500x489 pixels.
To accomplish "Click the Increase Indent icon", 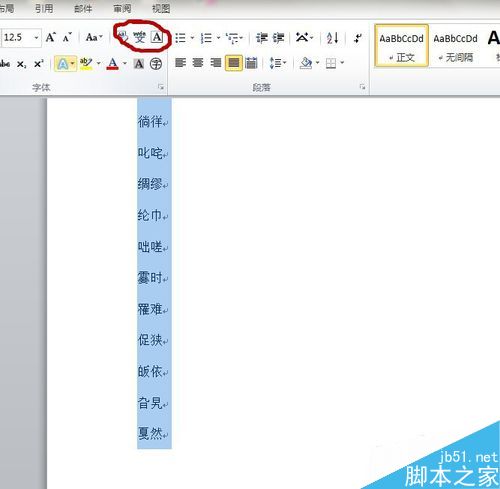I will (x=278, y=38).
